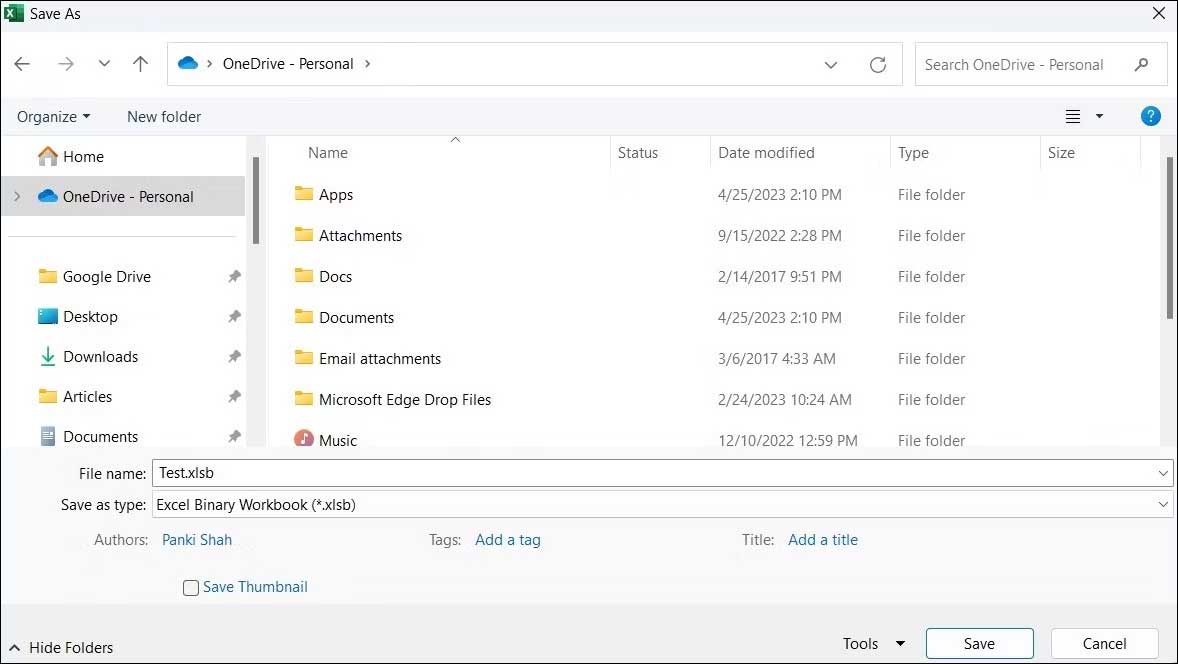Image resolution: width=1178 pixels, height=664 pixels.
Task: Click the search magnifier icon
Action: click(1142, 63)
